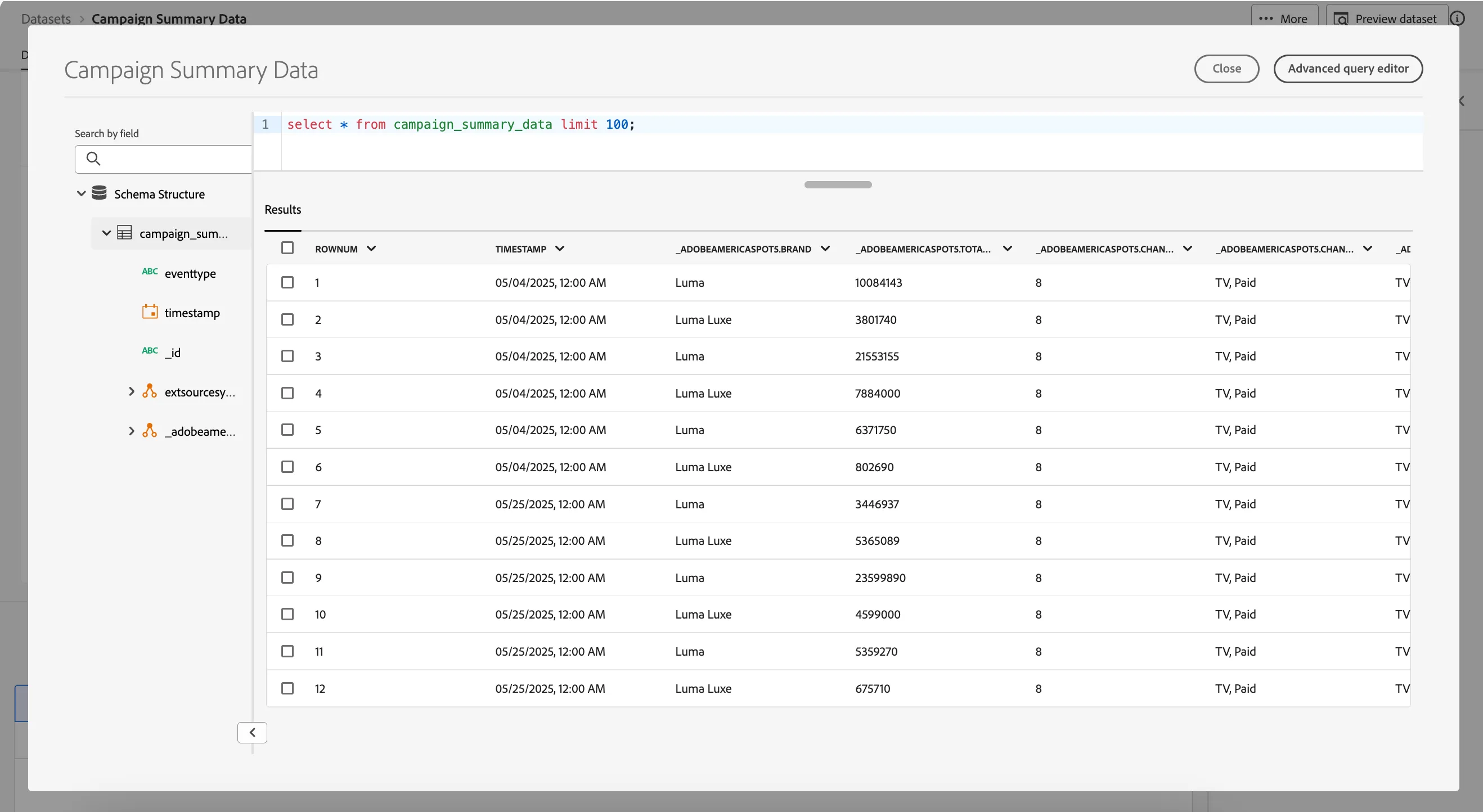This screenshot has height=812, width=1483.
Task: Open the Advanced query editor
Action: click(x=1349, y=69)
